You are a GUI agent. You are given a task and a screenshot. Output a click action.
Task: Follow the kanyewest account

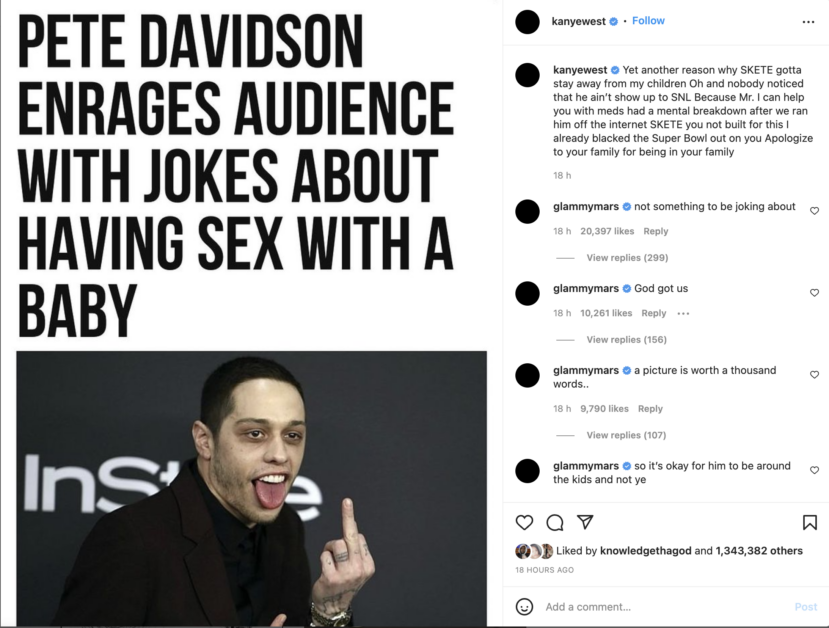coord(648,21)
